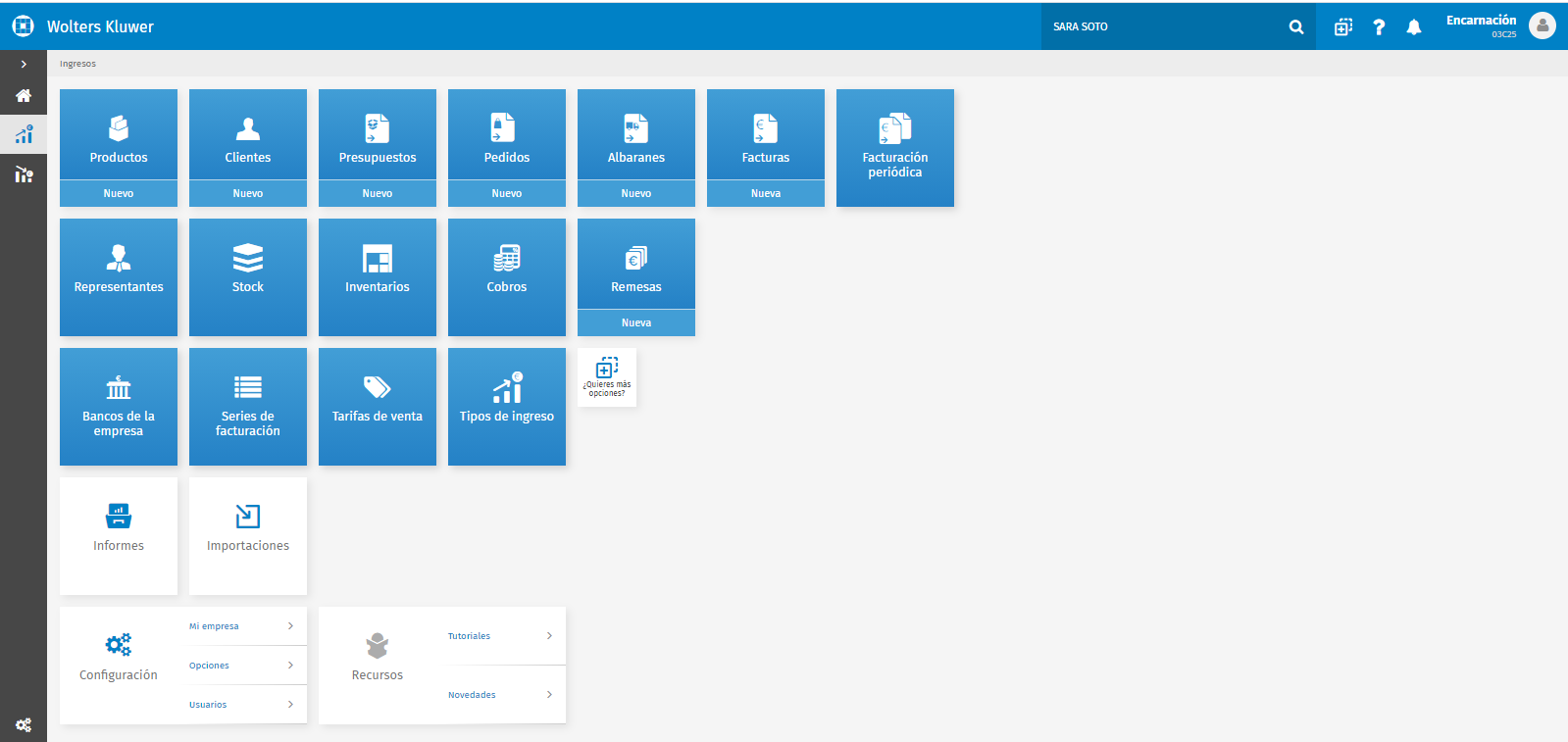
Task: Open Tarifas de venta tile
Action: [x=377, y=406]
